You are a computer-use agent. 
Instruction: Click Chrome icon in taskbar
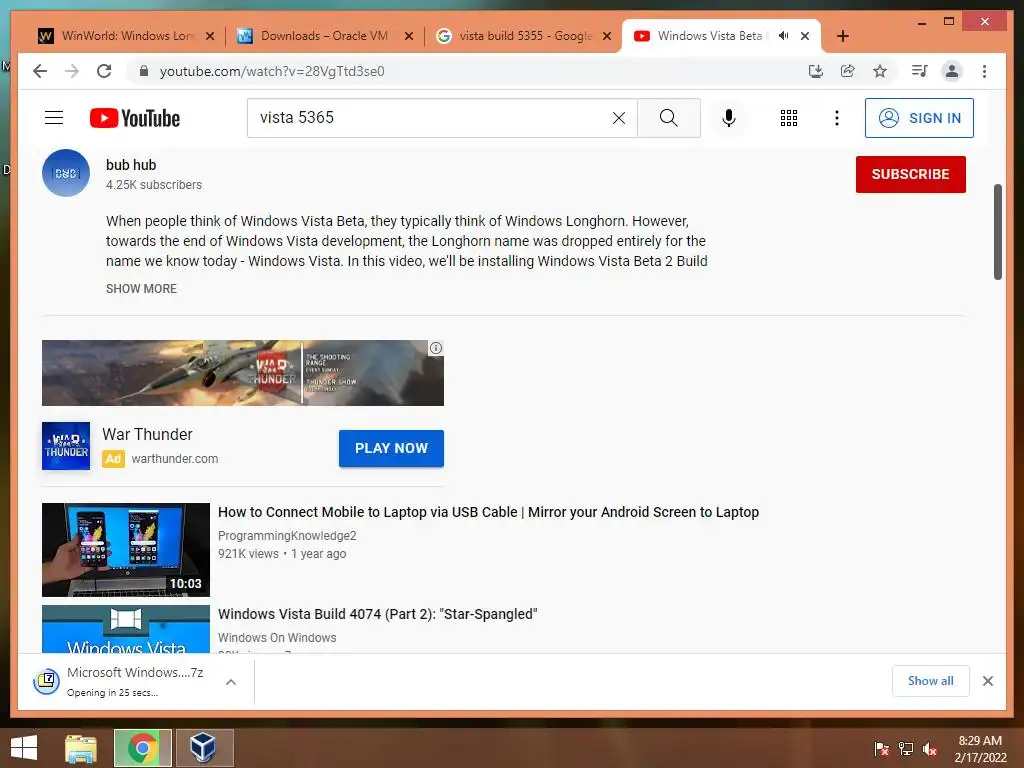click(142, 748)
